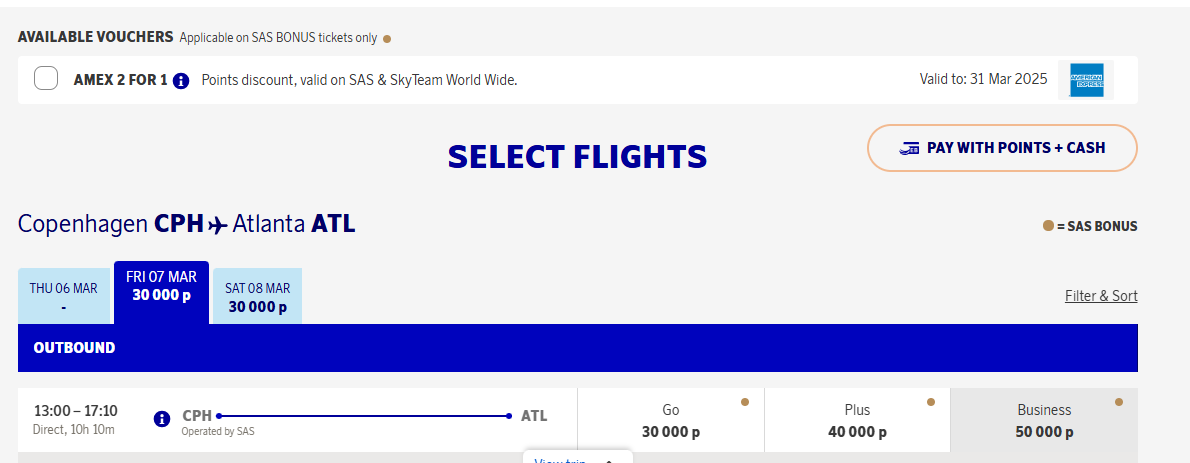This screenshot has height=463, width=1190.
Task: Open flight info icon next to CPH
Action: [162, 419]
